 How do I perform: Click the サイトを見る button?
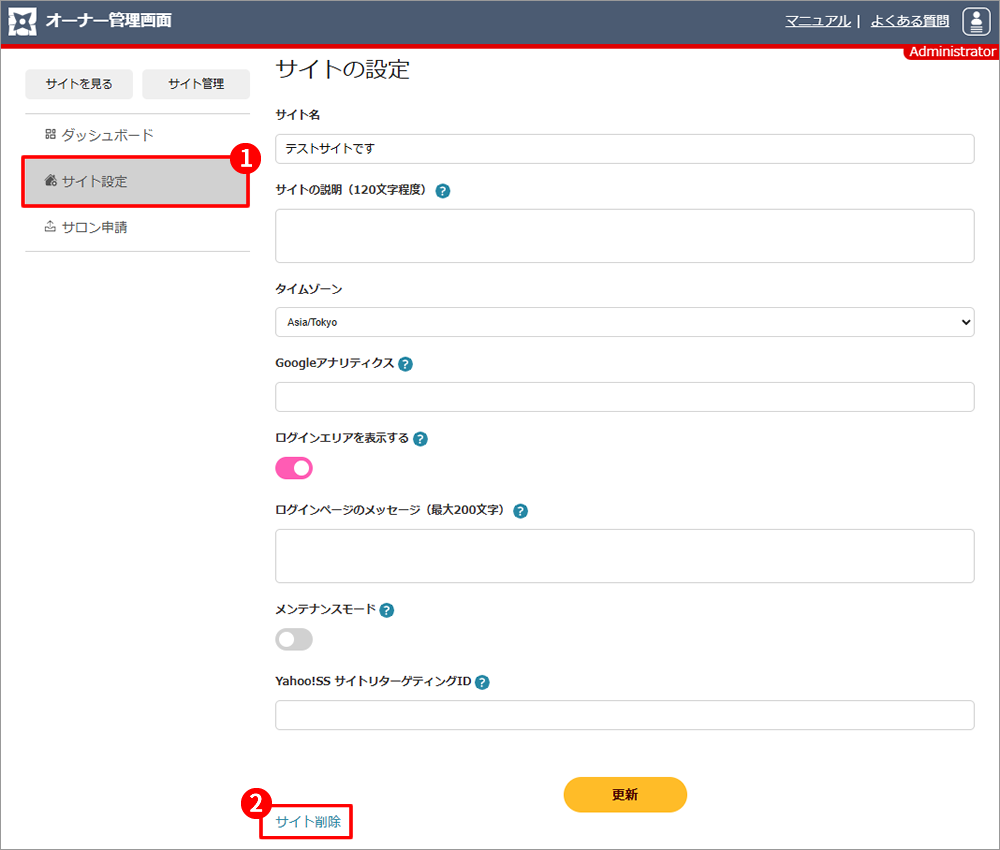coord(79,84)
